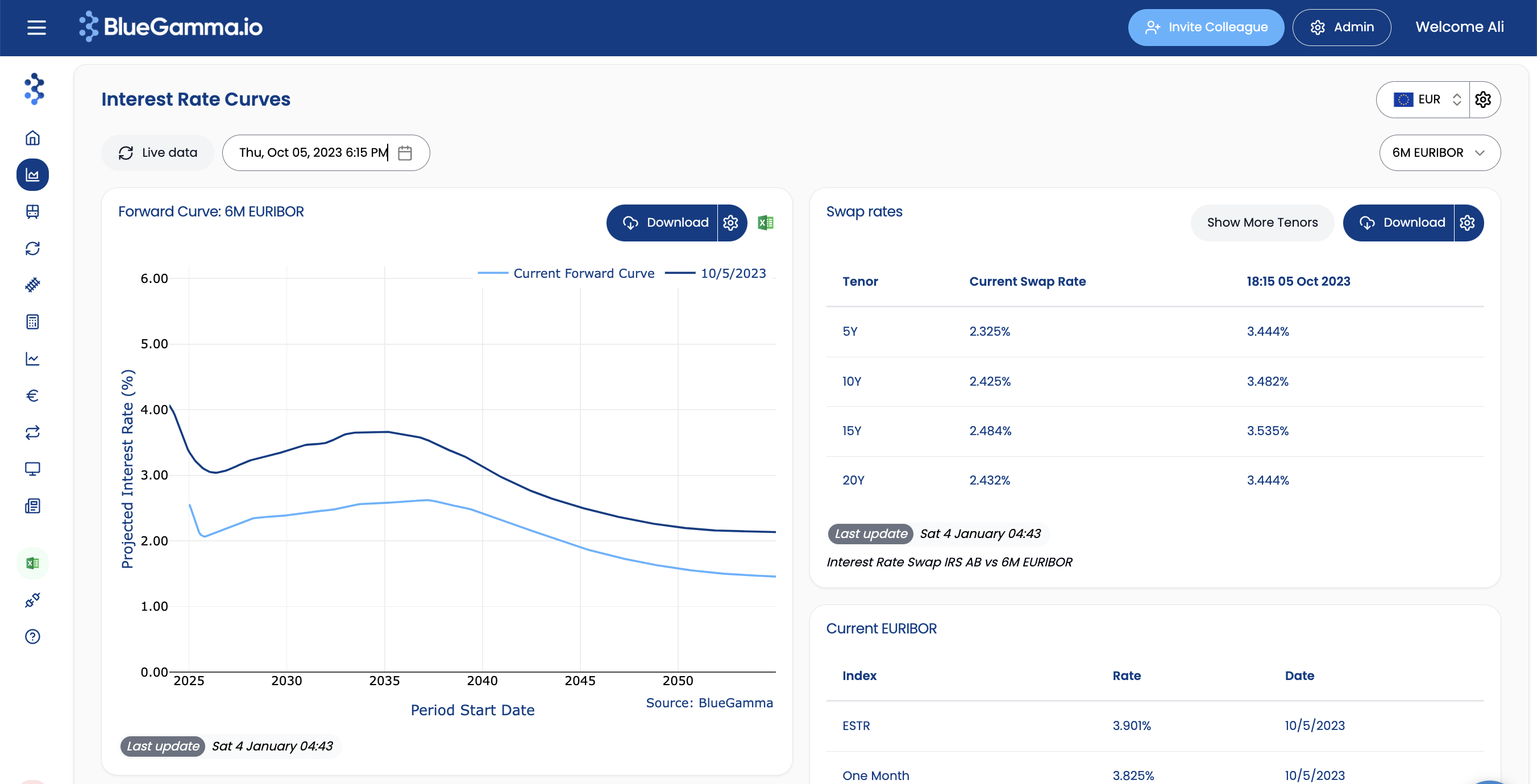Expand the 6M EURIBOR index dropdown
The image size is (1537, 784).
click(x=1440, y=153)
